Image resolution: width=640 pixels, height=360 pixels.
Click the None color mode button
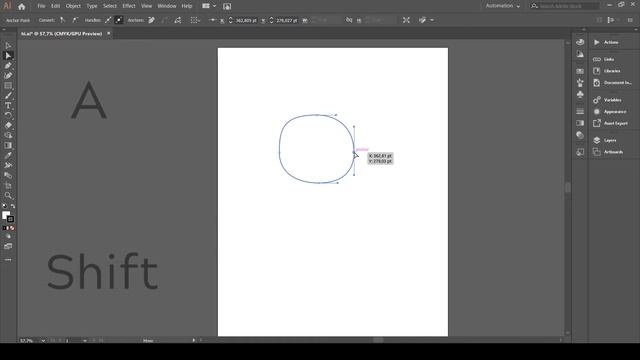13,228
